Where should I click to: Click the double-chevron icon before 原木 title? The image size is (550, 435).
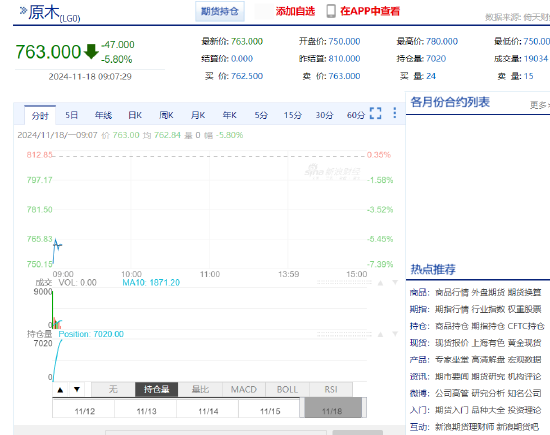(x=23, y=11)
